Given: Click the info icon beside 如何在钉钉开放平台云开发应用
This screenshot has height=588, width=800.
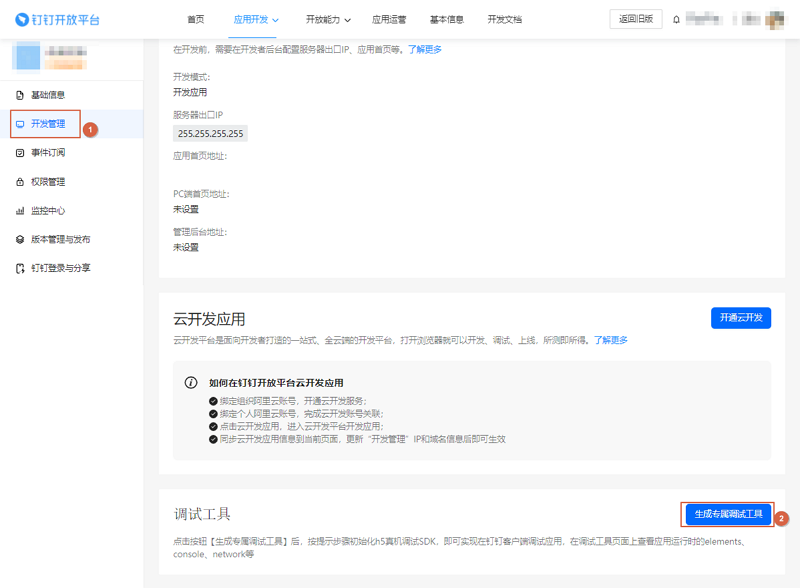Looking at the screenshot, I should pyautogui.click(x=191, y=382).
